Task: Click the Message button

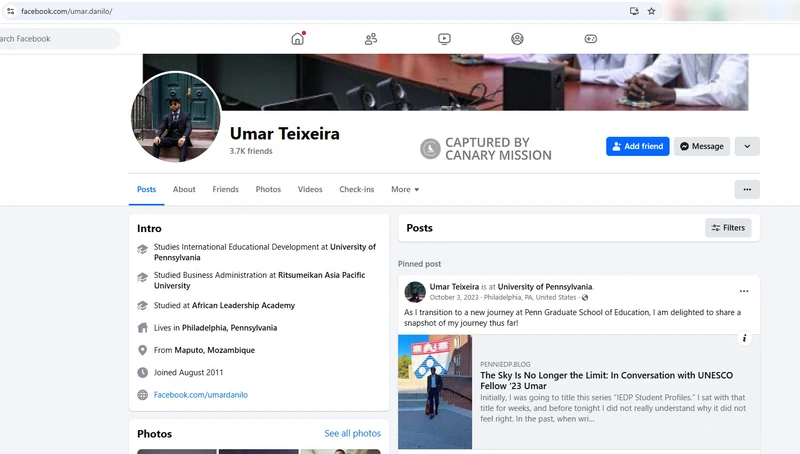Action: (702, 146)
